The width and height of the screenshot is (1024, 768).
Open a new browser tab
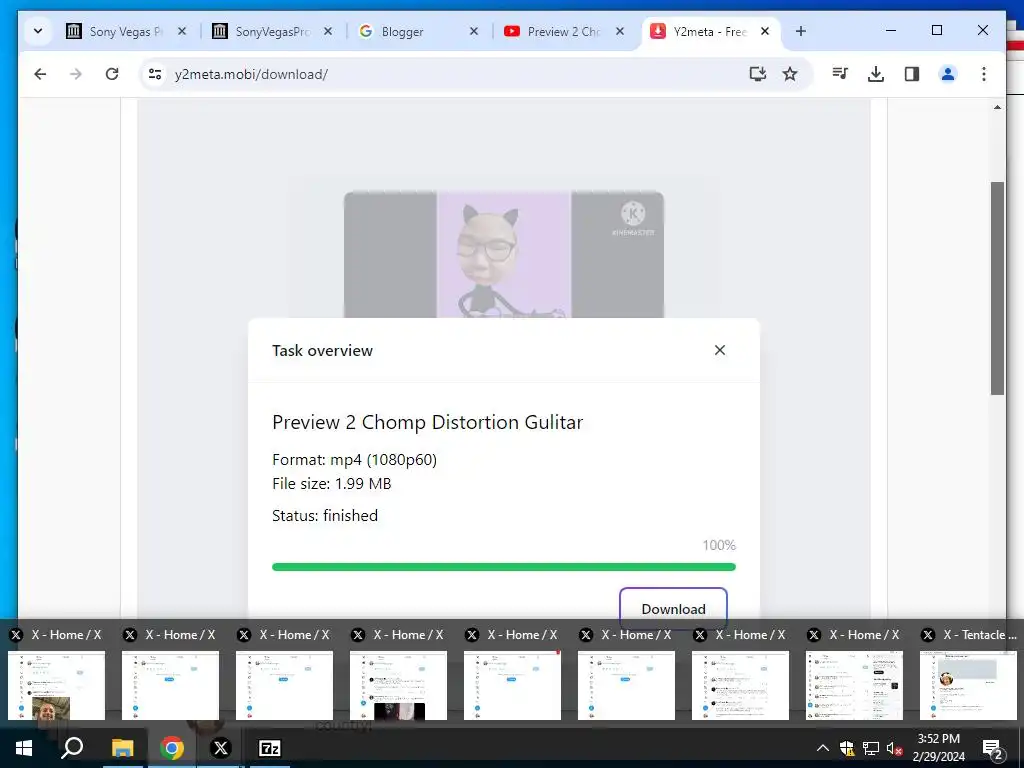point(801,31)
